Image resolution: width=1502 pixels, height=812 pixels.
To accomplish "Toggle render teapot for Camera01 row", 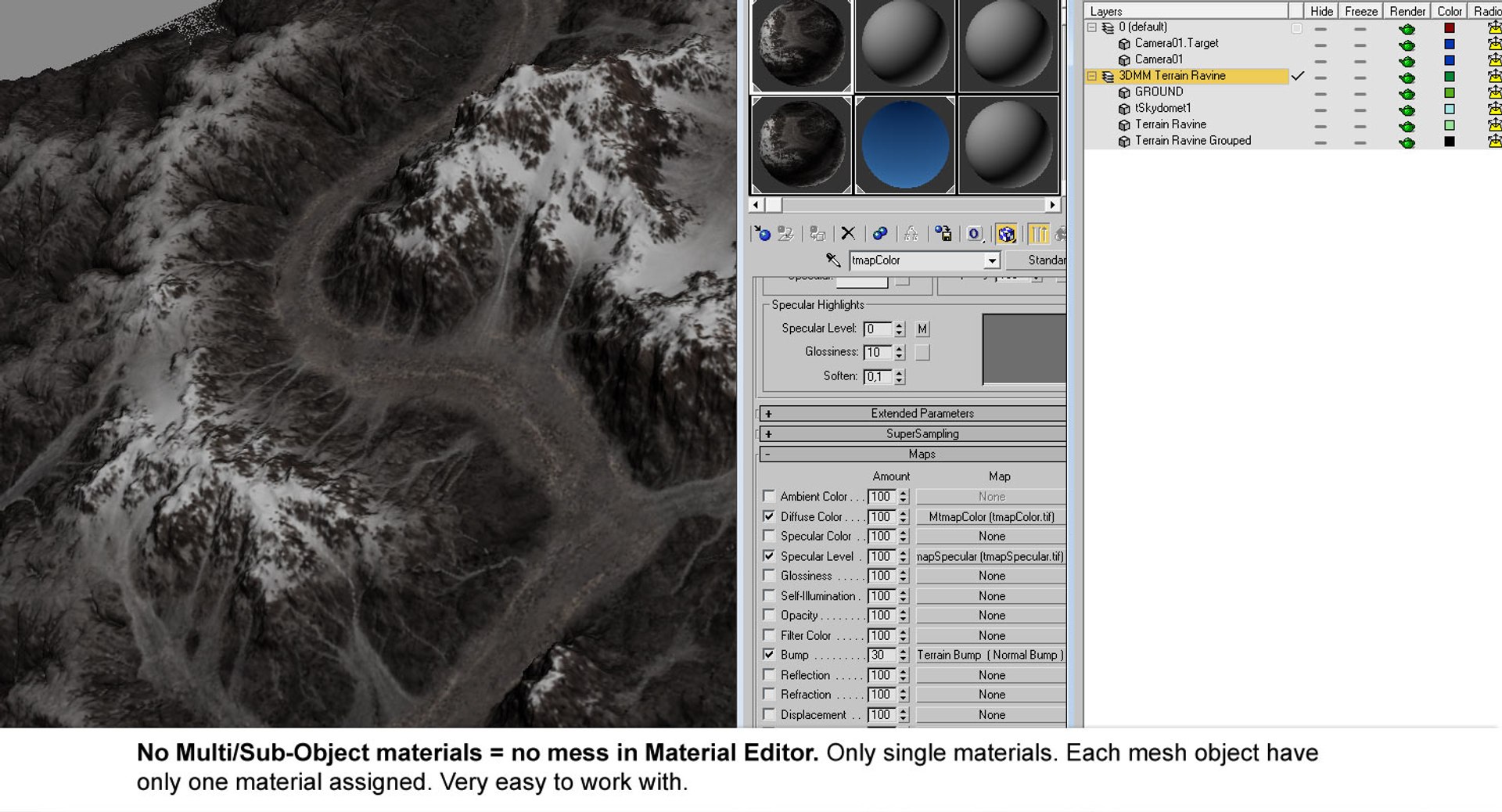I will tap(1407, 60).
